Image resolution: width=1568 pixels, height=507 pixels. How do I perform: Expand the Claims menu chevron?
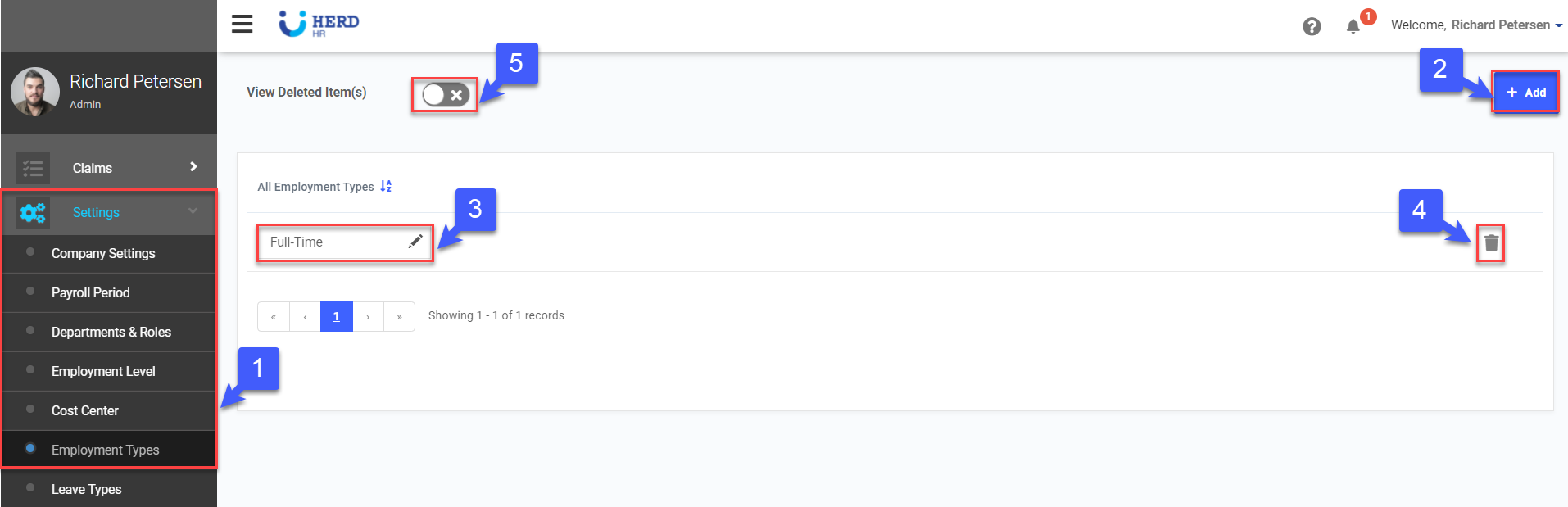pyautogui.click(x=193, y=167)
